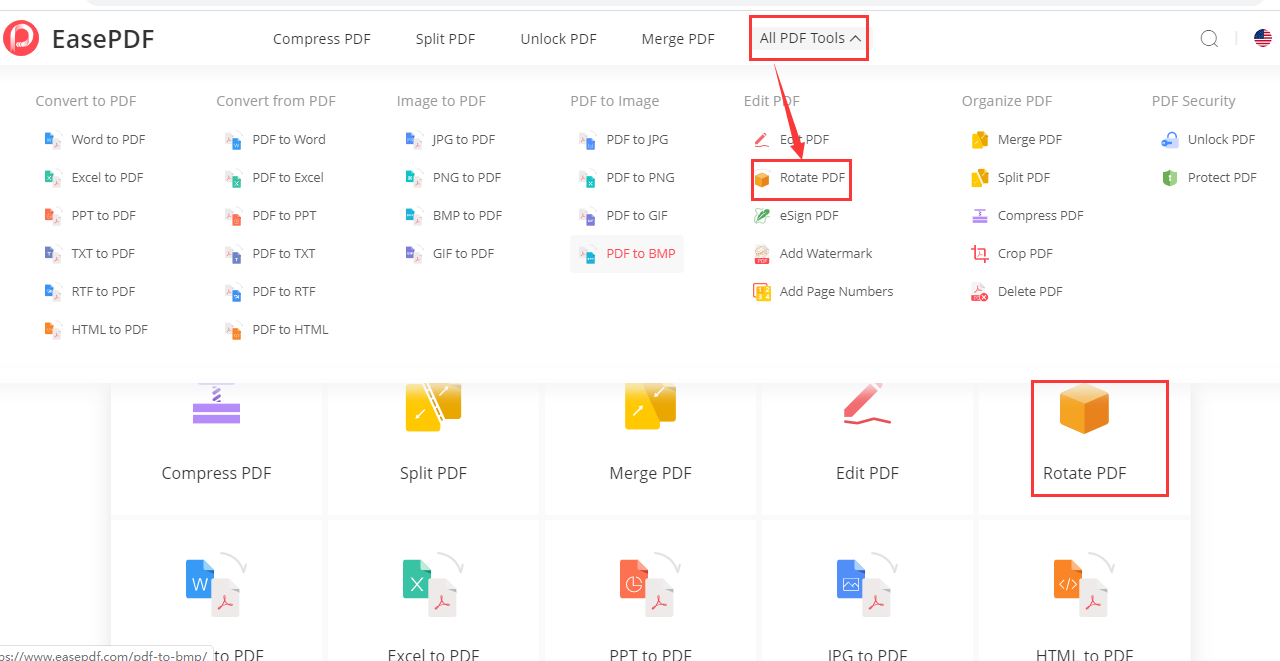This screenshot has width=1280, height=661.
Task: Open the Compress PDF tool card
Action: [x=216, y=448]
